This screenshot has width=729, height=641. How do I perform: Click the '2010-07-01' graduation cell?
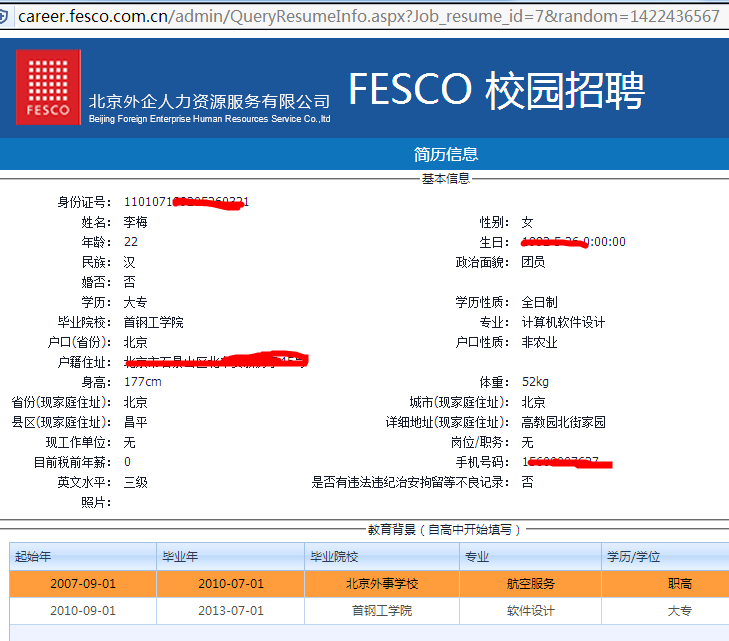tap(231, 584)
